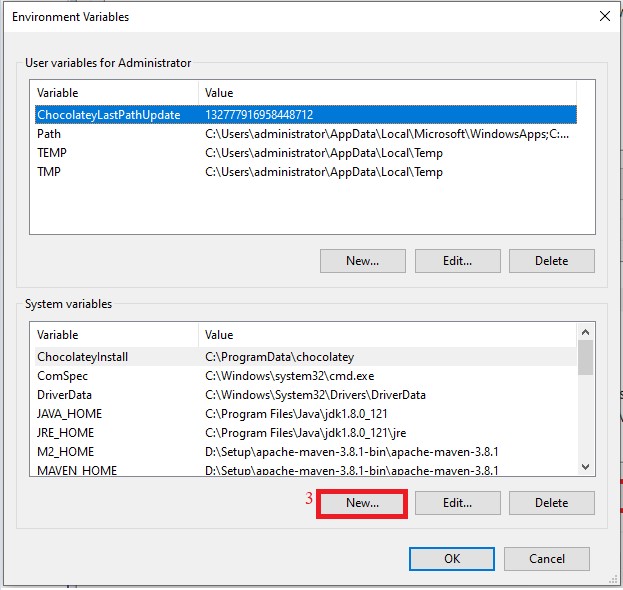Viewport: 623px width, 590px height.
Task: Click the Variable column header in user list
Action: click(x=117, y=93)
